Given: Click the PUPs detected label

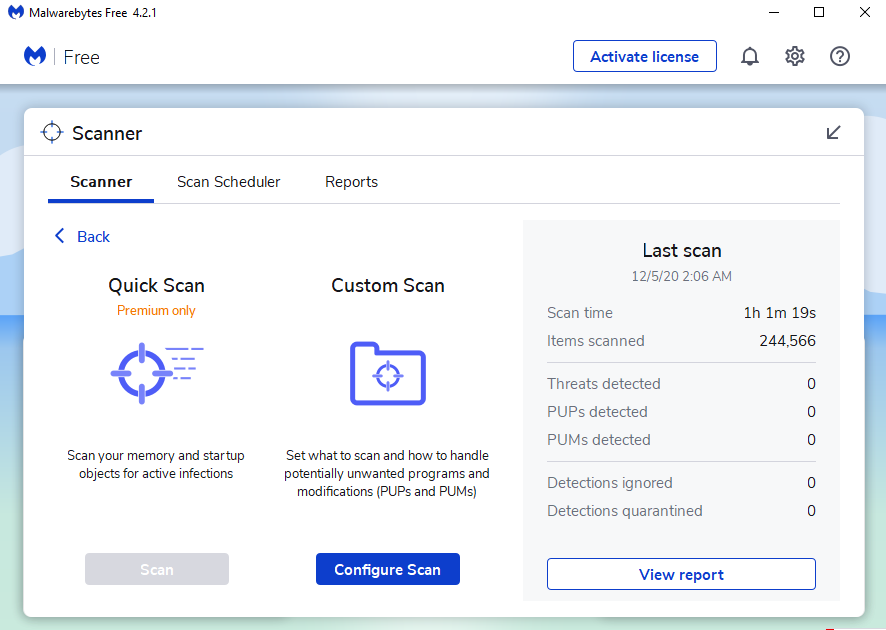Looking at the screenshot, I should 597,411.
